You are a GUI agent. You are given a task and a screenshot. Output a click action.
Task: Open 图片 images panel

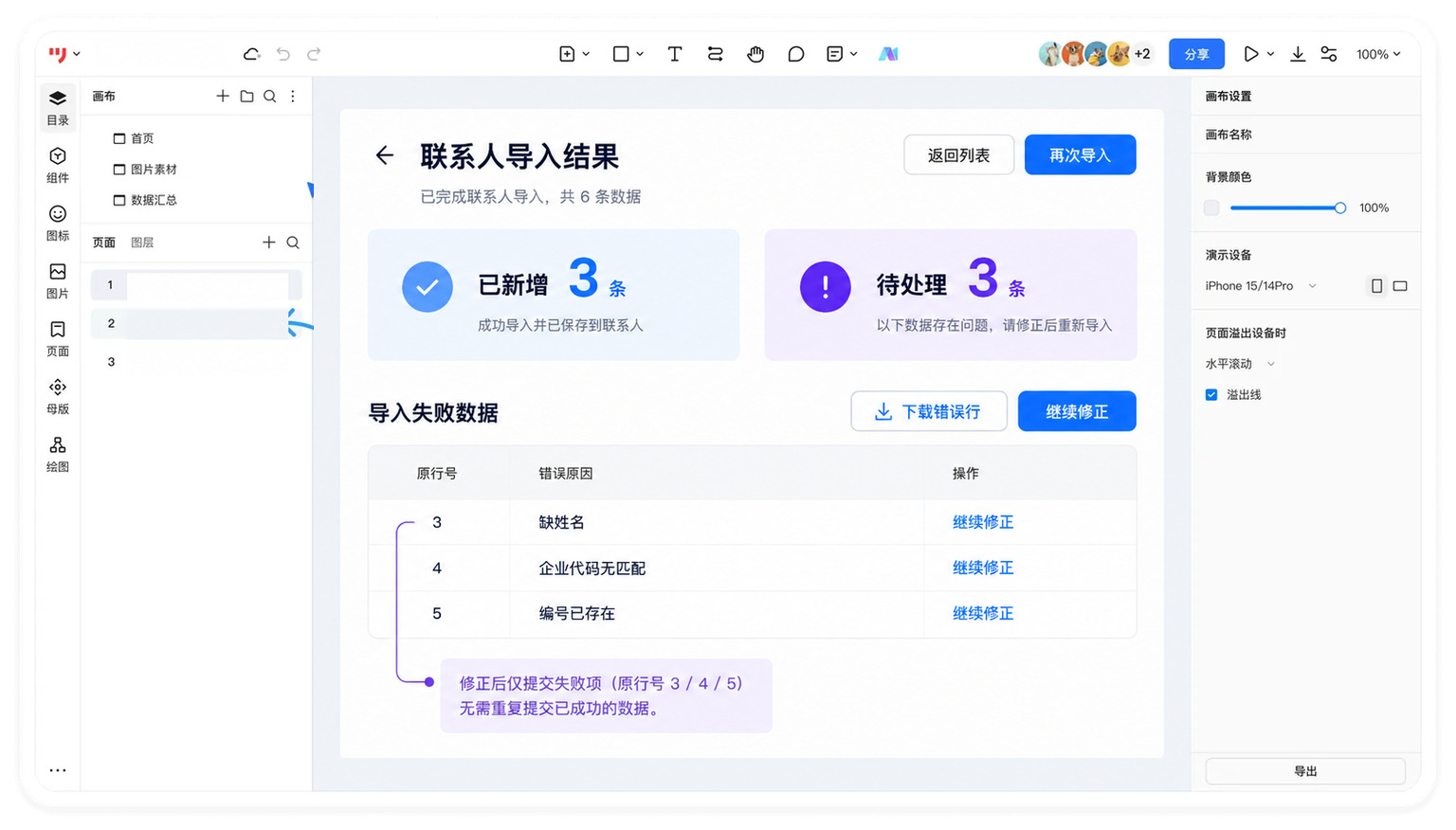[x=58, y=280]
